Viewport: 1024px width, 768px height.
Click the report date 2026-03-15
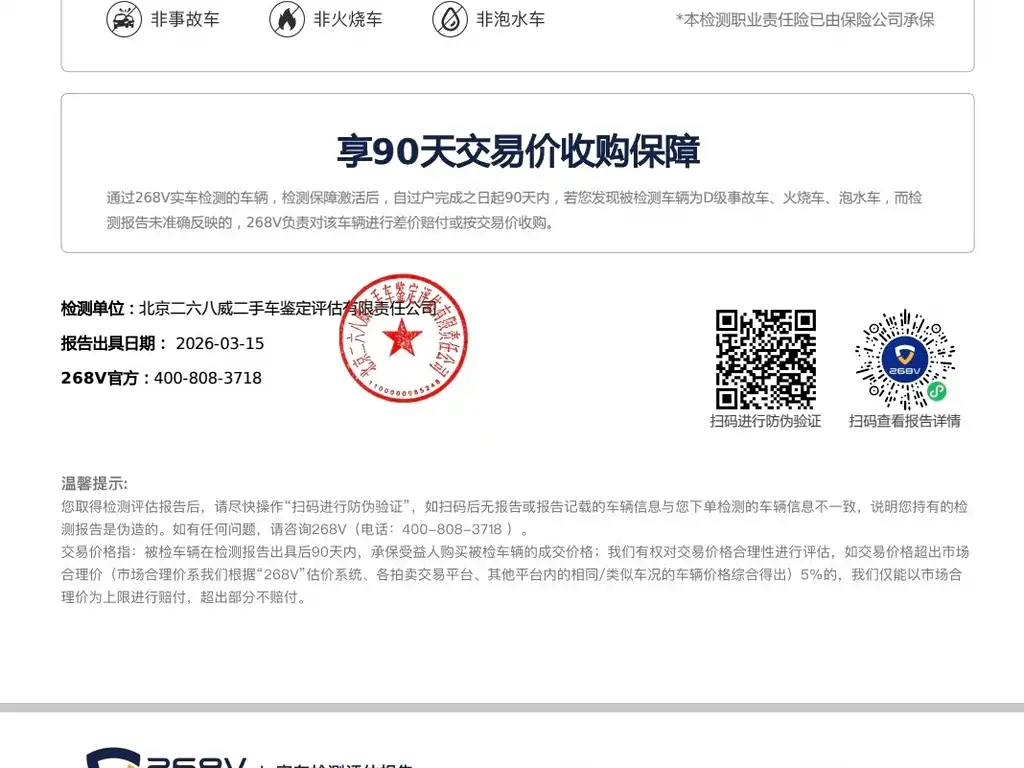[x=220, y=344]
